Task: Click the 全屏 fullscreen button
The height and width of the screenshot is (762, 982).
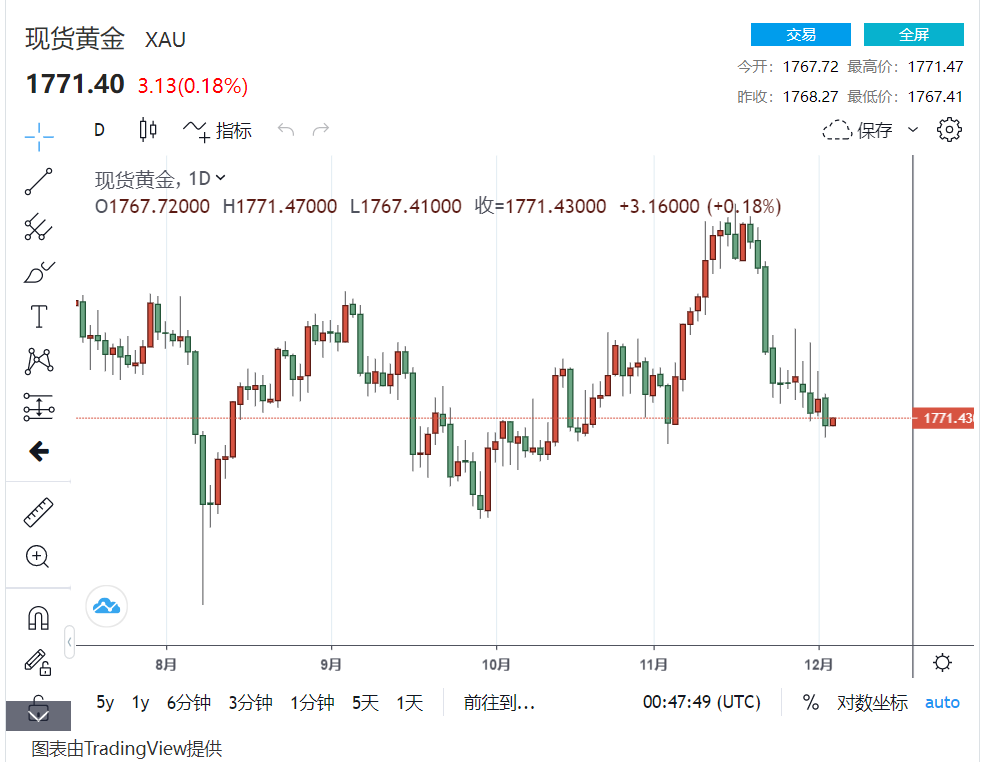Action: click(x=913, y=35)
